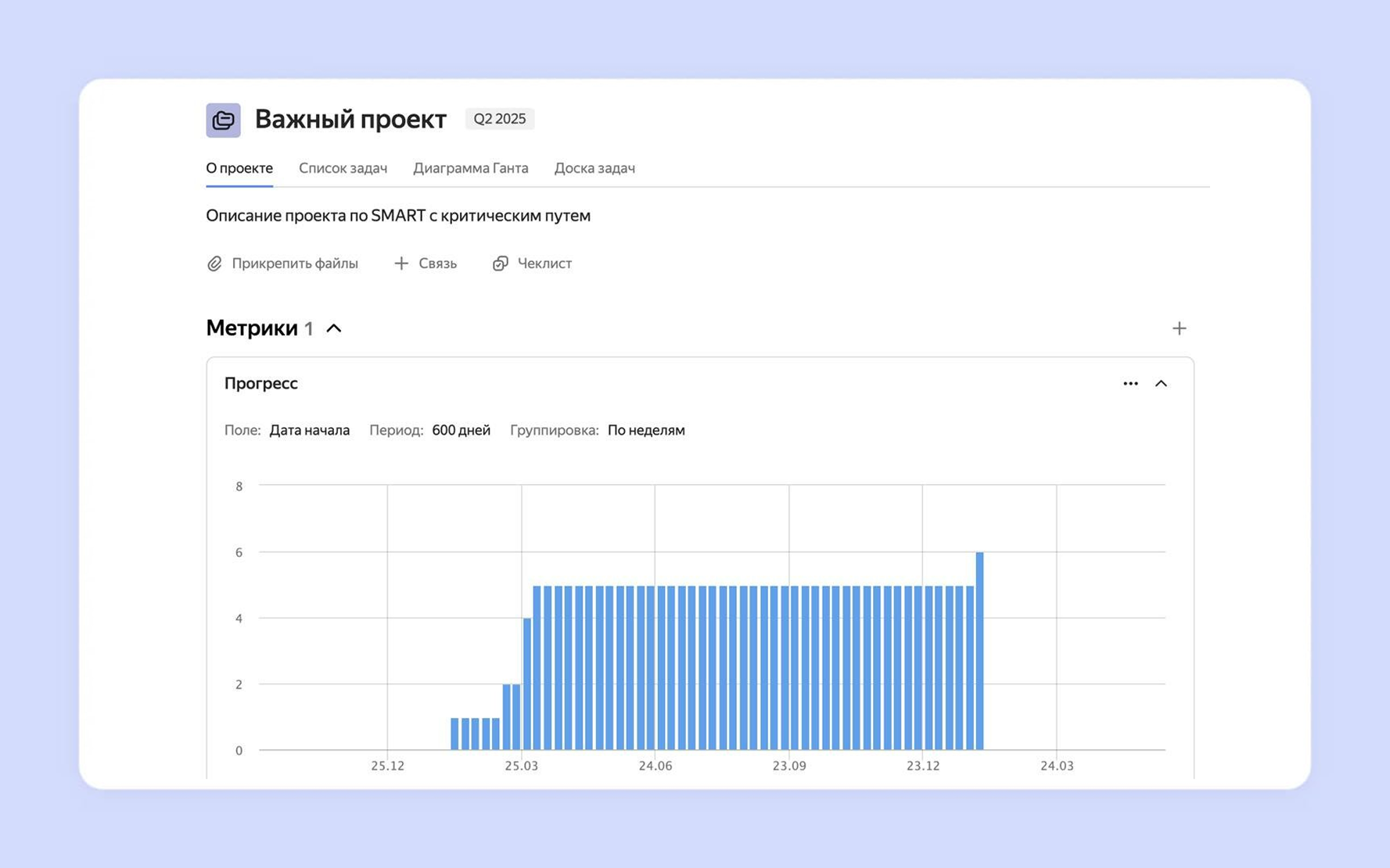Open Группировка По неделям selector
The image size is (1390, 868).
645,430
